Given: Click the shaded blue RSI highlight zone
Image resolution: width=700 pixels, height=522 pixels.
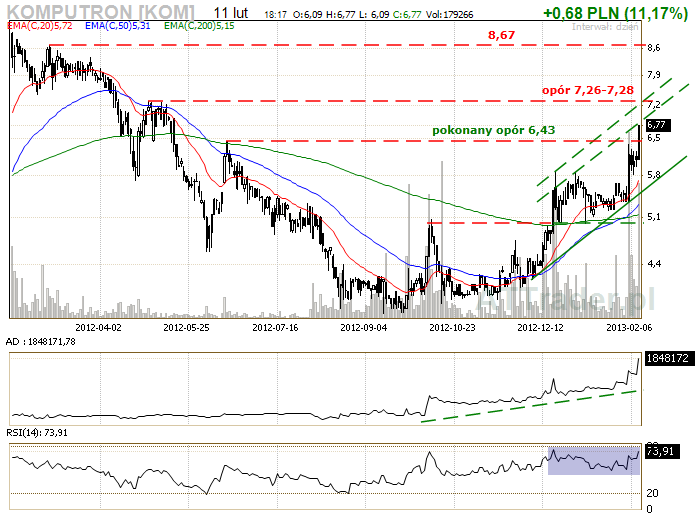Looking at the screenshot, I should pyautogui.click(x=594, y=460).
